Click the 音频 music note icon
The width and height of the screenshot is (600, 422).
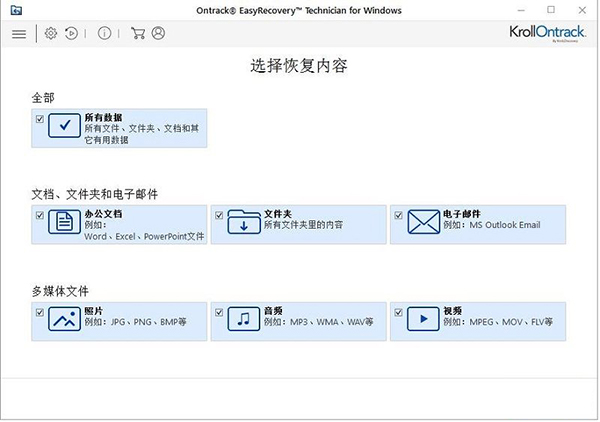point(244,319)
